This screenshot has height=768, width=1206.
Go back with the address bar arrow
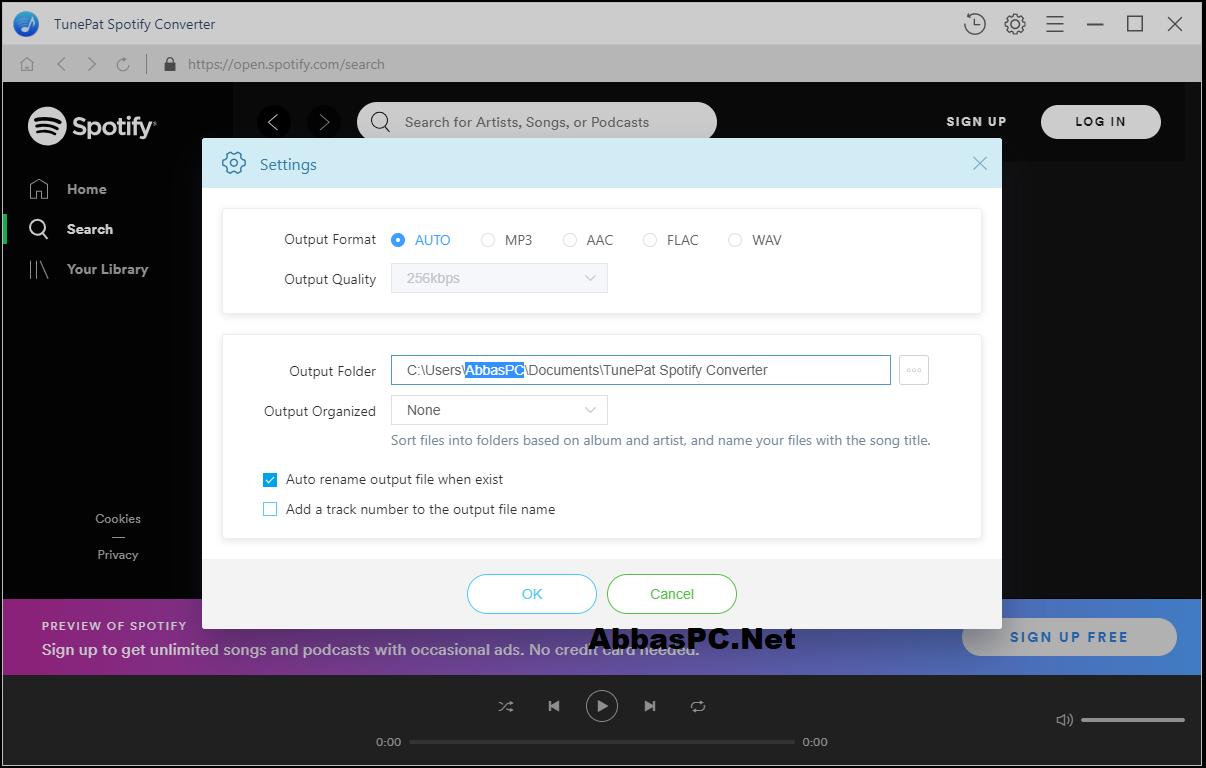click(x=61, y=64)
